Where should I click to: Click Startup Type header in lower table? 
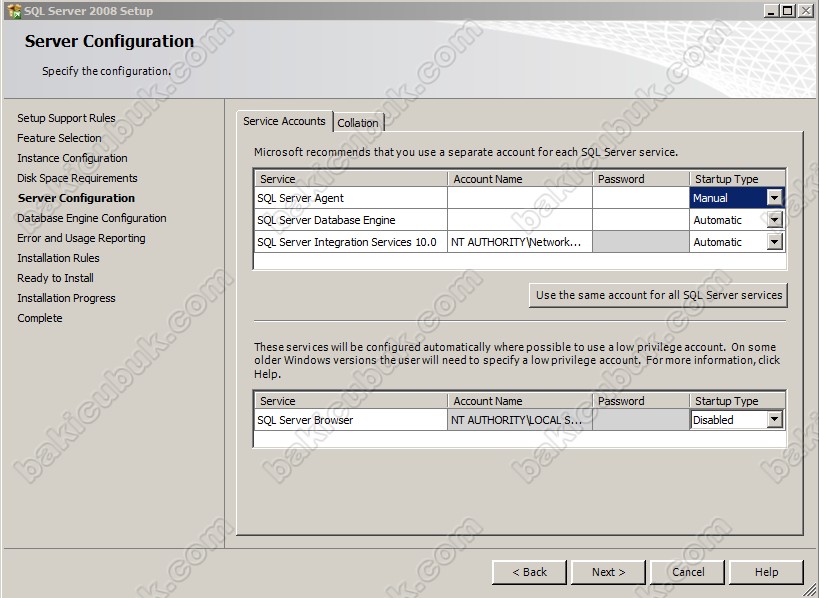[x=737, y=401]
